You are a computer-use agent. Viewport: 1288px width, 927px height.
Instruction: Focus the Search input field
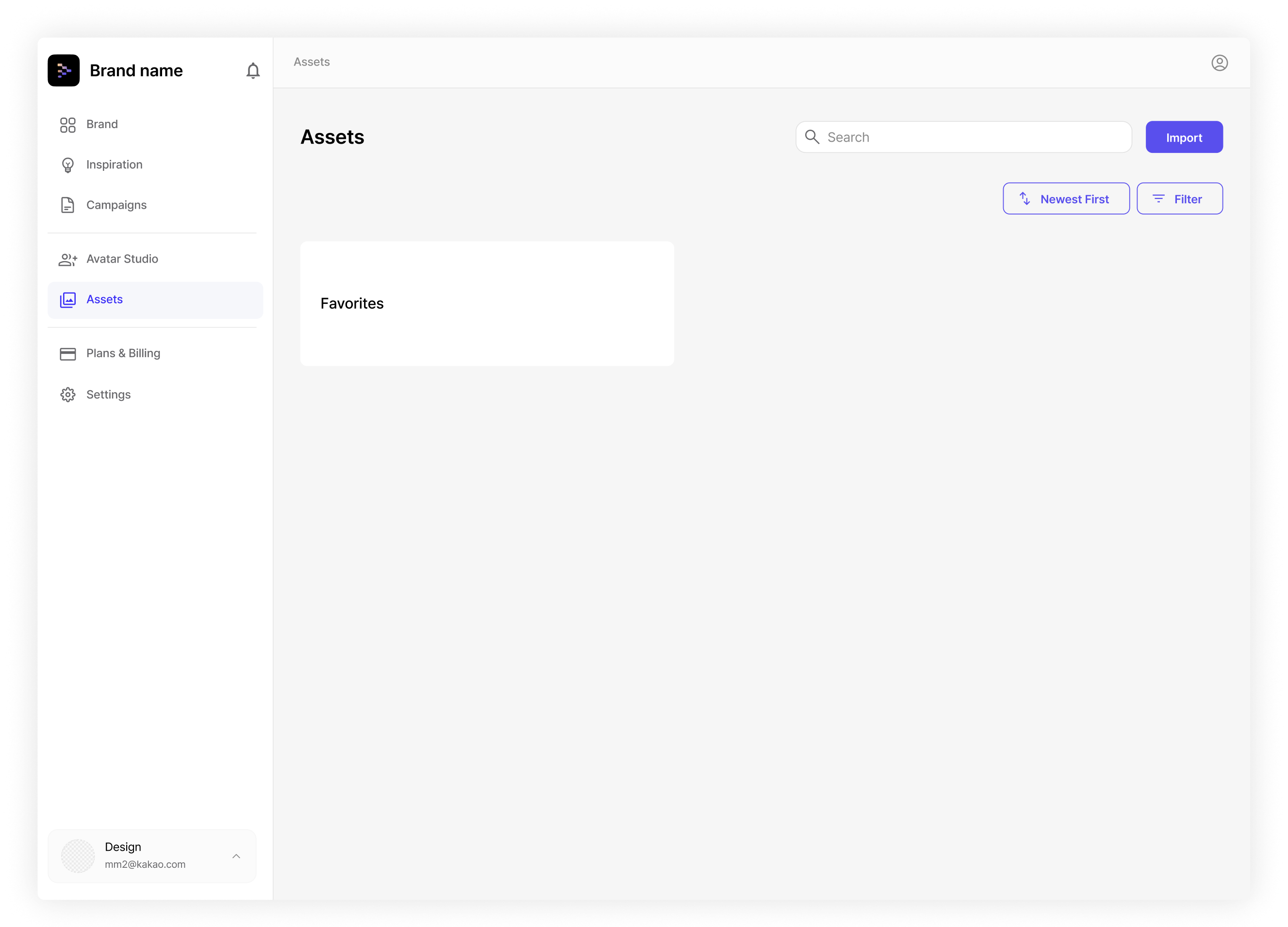click(x=964, y=137)
